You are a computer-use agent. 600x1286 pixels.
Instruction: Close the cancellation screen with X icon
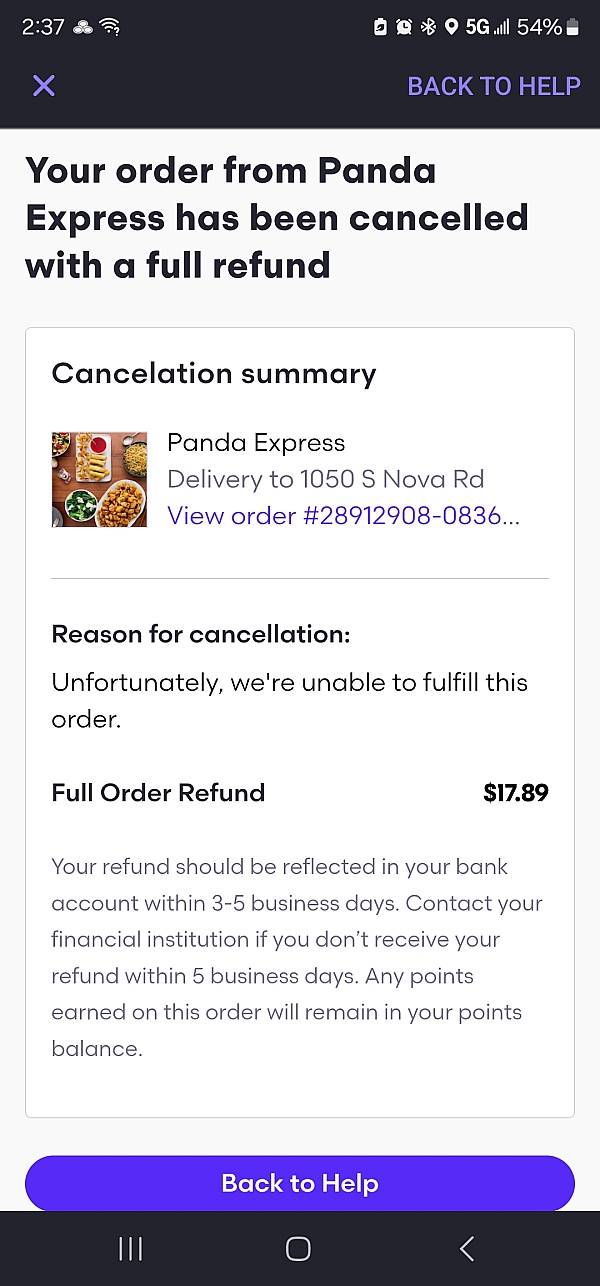(44, 86)
